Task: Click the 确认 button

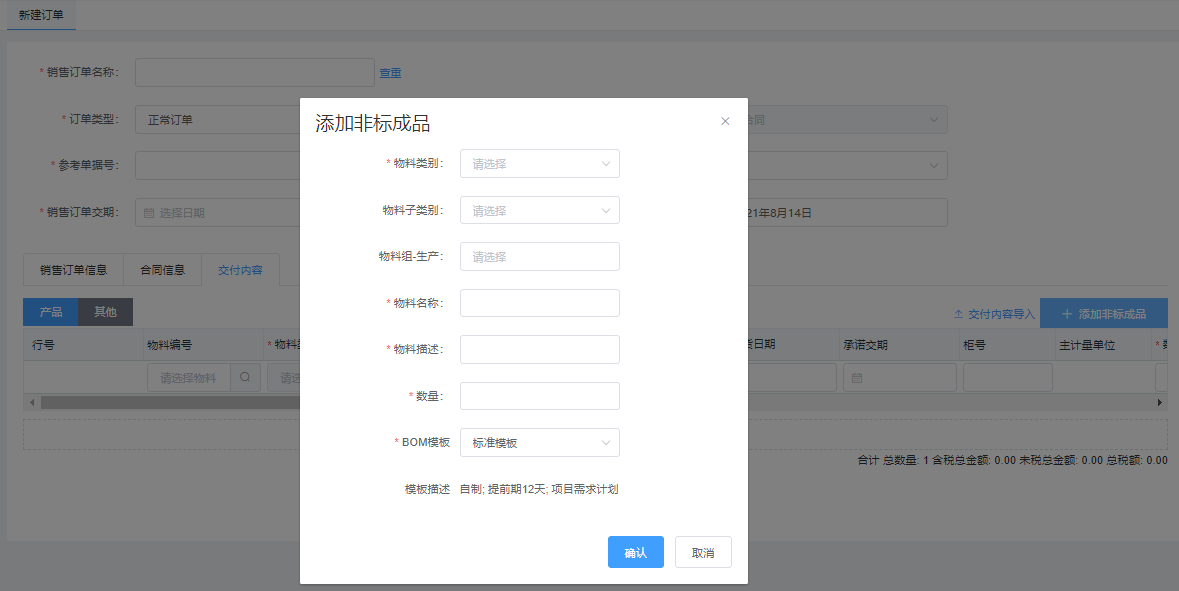Action: coord(635,552)
